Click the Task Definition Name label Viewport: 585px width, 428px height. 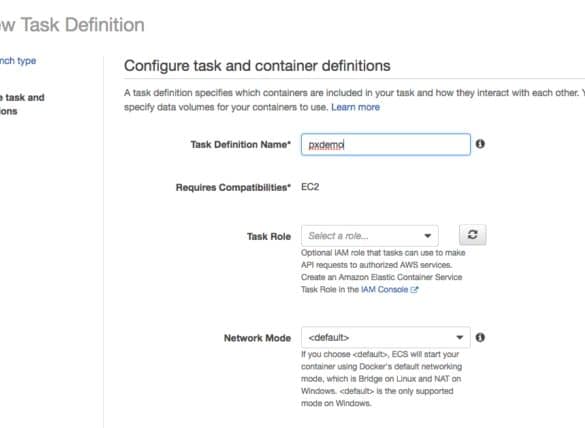(241, 145)
